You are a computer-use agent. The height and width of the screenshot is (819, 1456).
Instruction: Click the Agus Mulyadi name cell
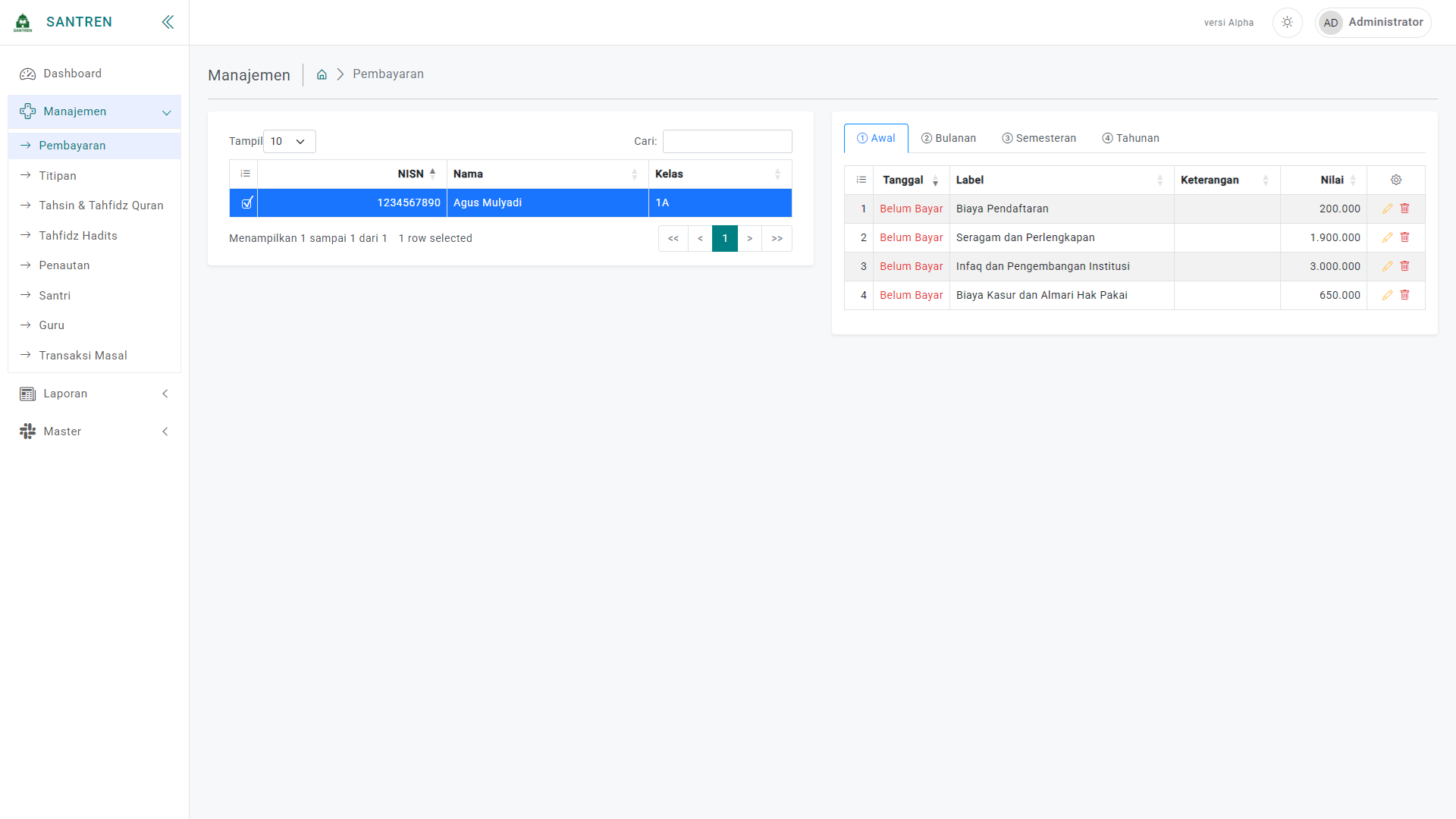coord(548,202)
